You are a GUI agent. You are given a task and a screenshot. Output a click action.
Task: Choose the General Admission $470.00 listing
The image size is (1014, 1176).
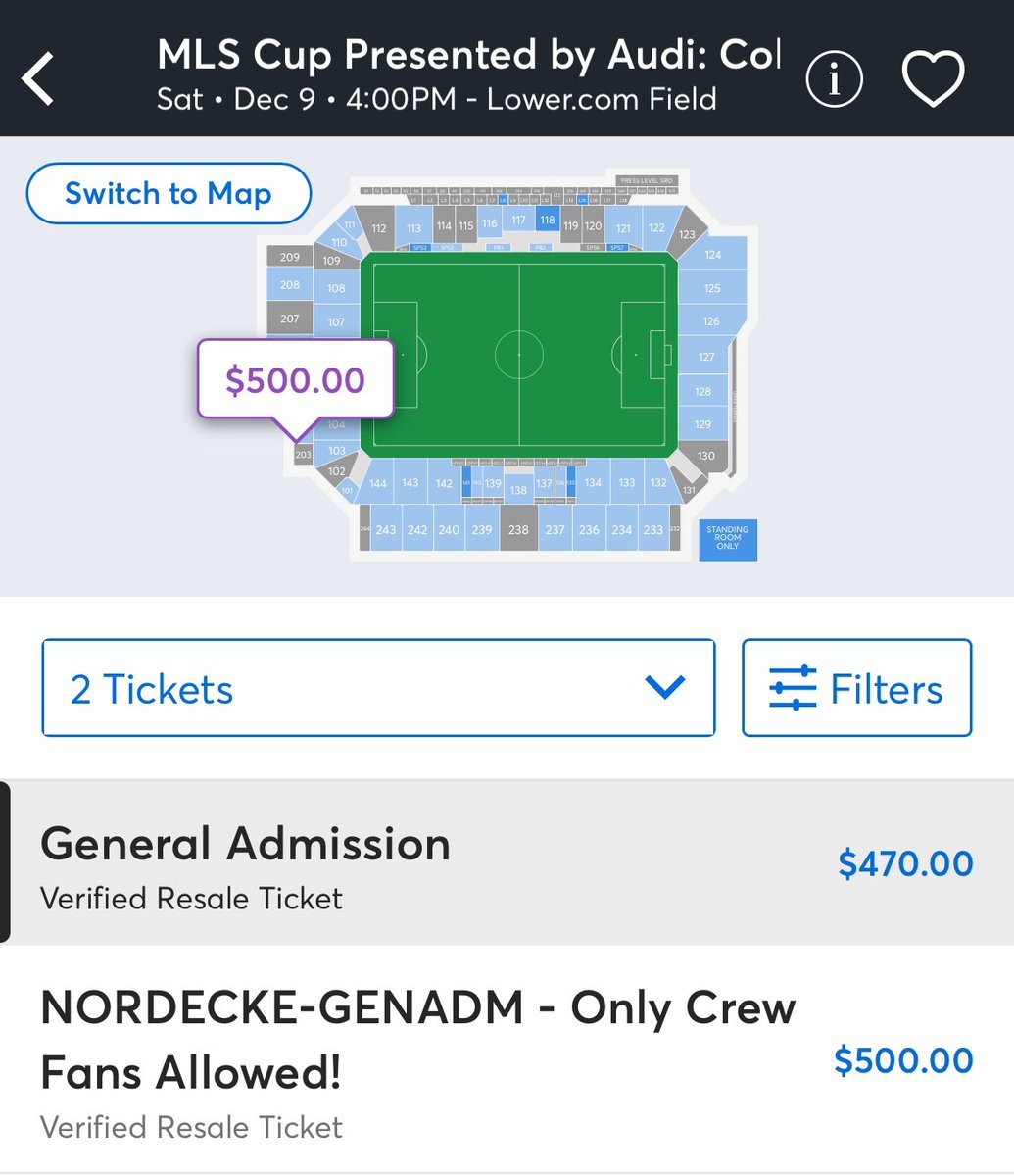(x=507, y=863)
